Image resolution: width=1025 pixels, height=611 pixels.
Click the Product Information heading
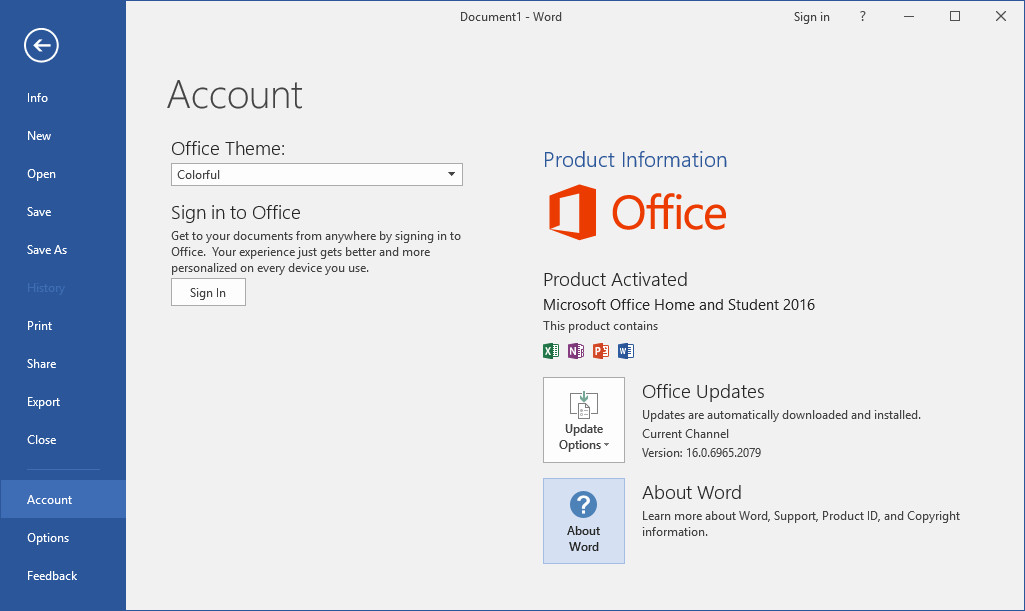click(x=635, y=159)
